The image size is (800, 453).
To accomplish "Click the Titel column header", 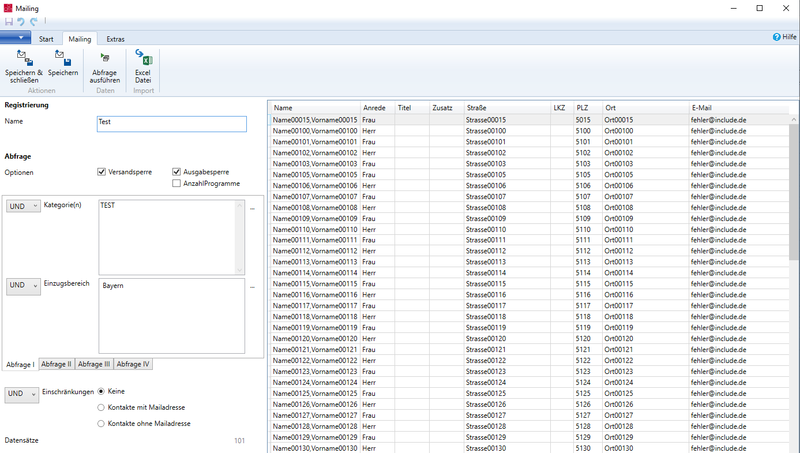I will tap(412, 108).
